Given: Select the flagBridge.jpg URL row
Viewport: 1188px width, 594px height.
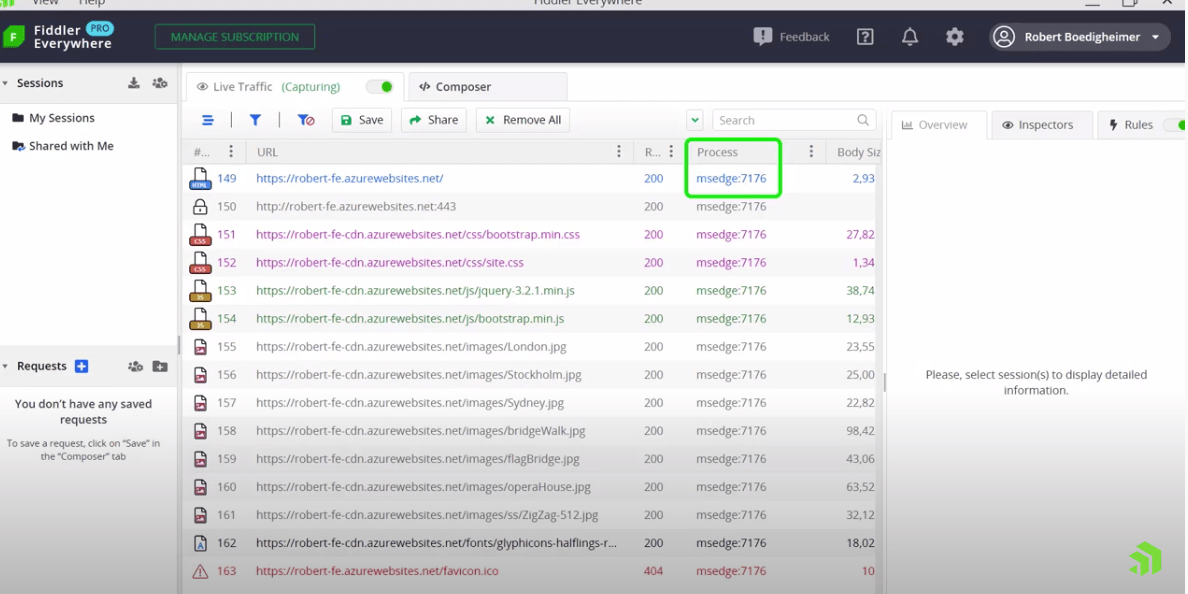Looking at the screenshot, I should click(417, 459).
